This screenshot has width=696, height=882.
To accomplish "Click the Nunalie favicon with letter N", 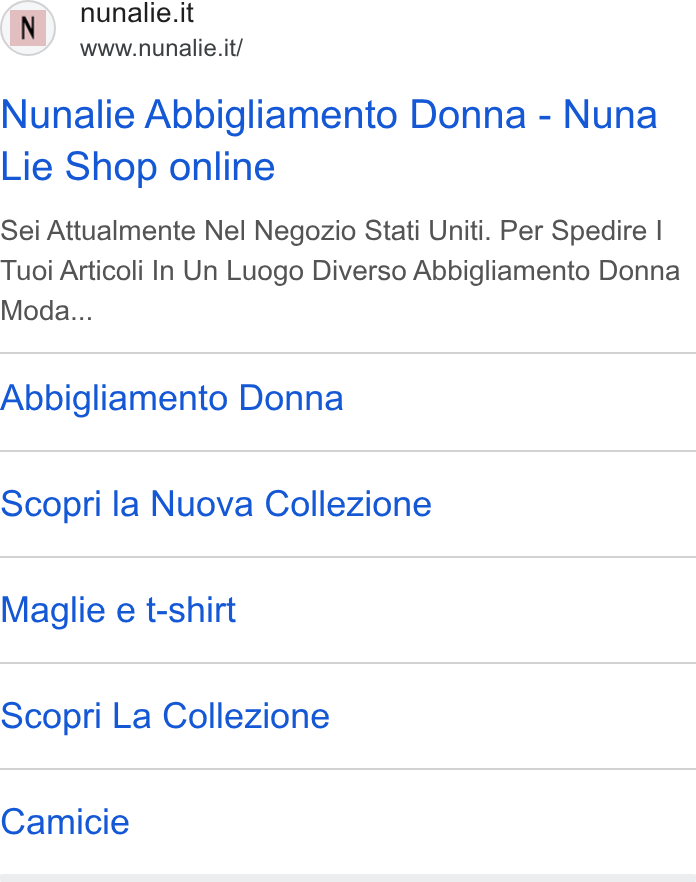I will point(28,28).
